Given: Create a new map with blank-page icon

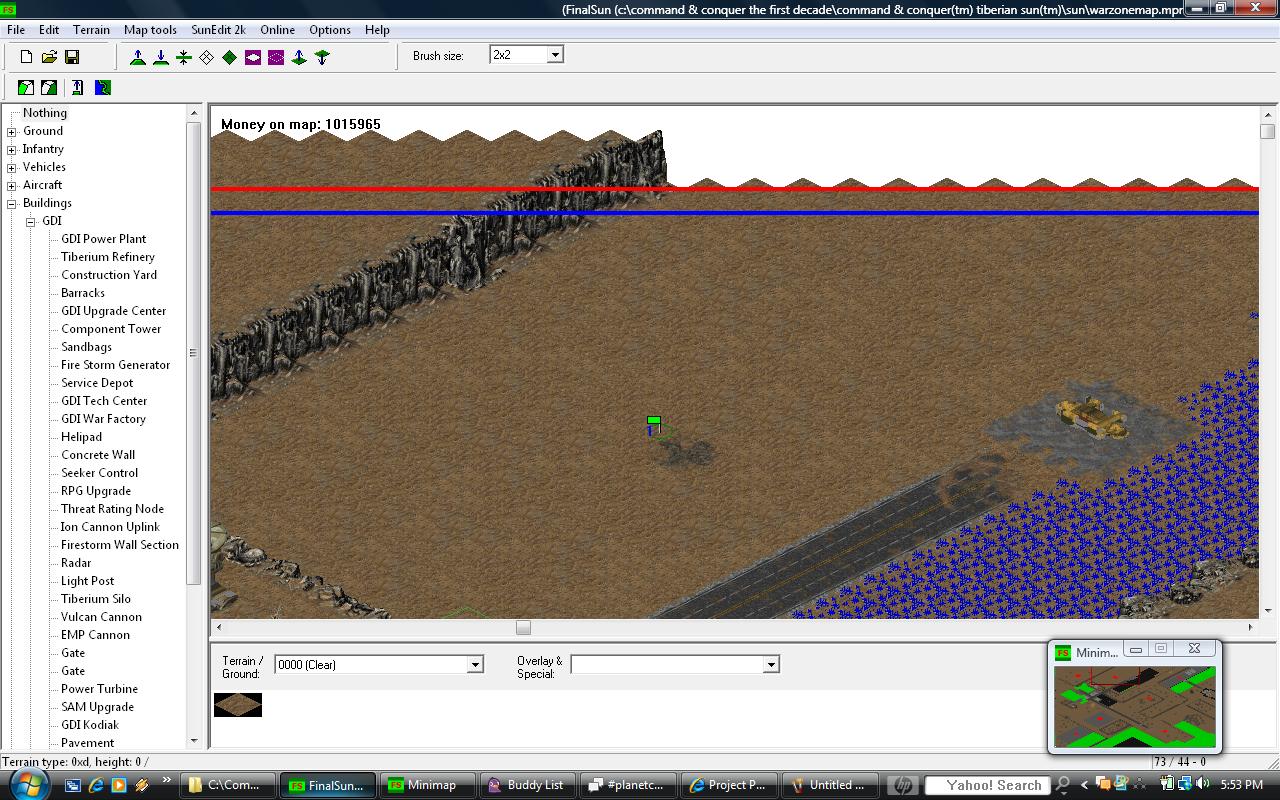Looking at the screenshot, I should pos(26,57).
